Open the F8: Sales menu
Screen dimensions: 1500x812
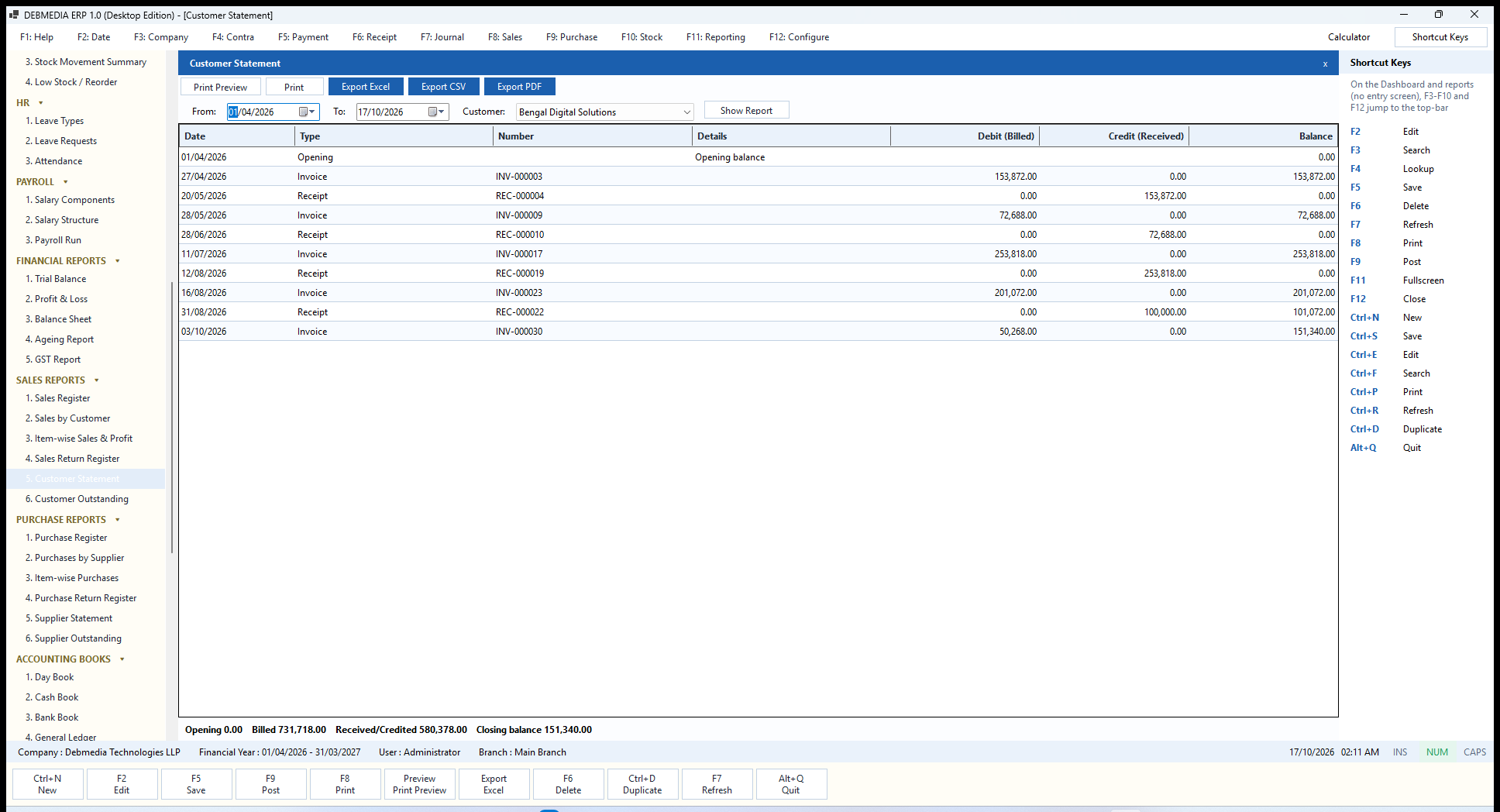(505, 37)
